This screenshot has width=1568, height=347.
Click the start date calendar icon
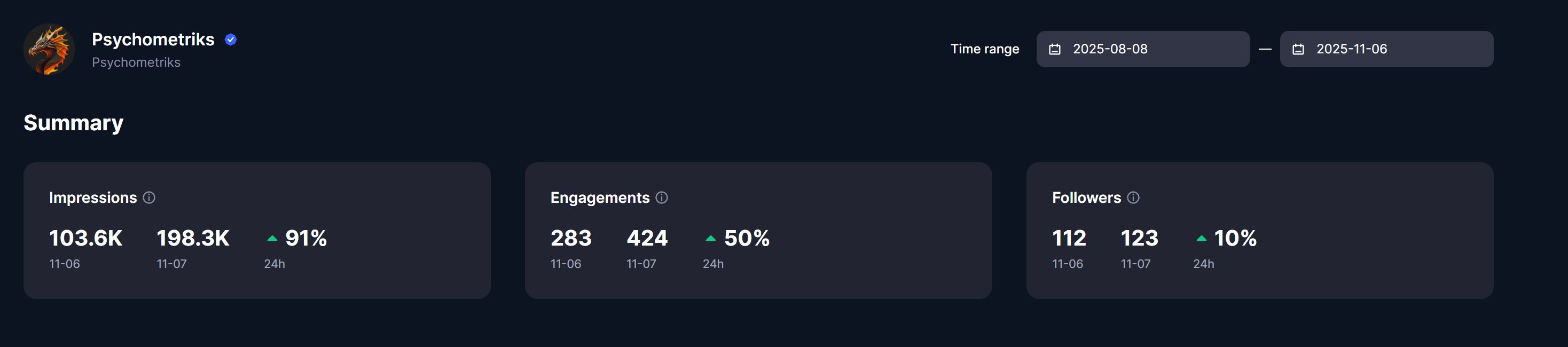(x=1055, y=49)
